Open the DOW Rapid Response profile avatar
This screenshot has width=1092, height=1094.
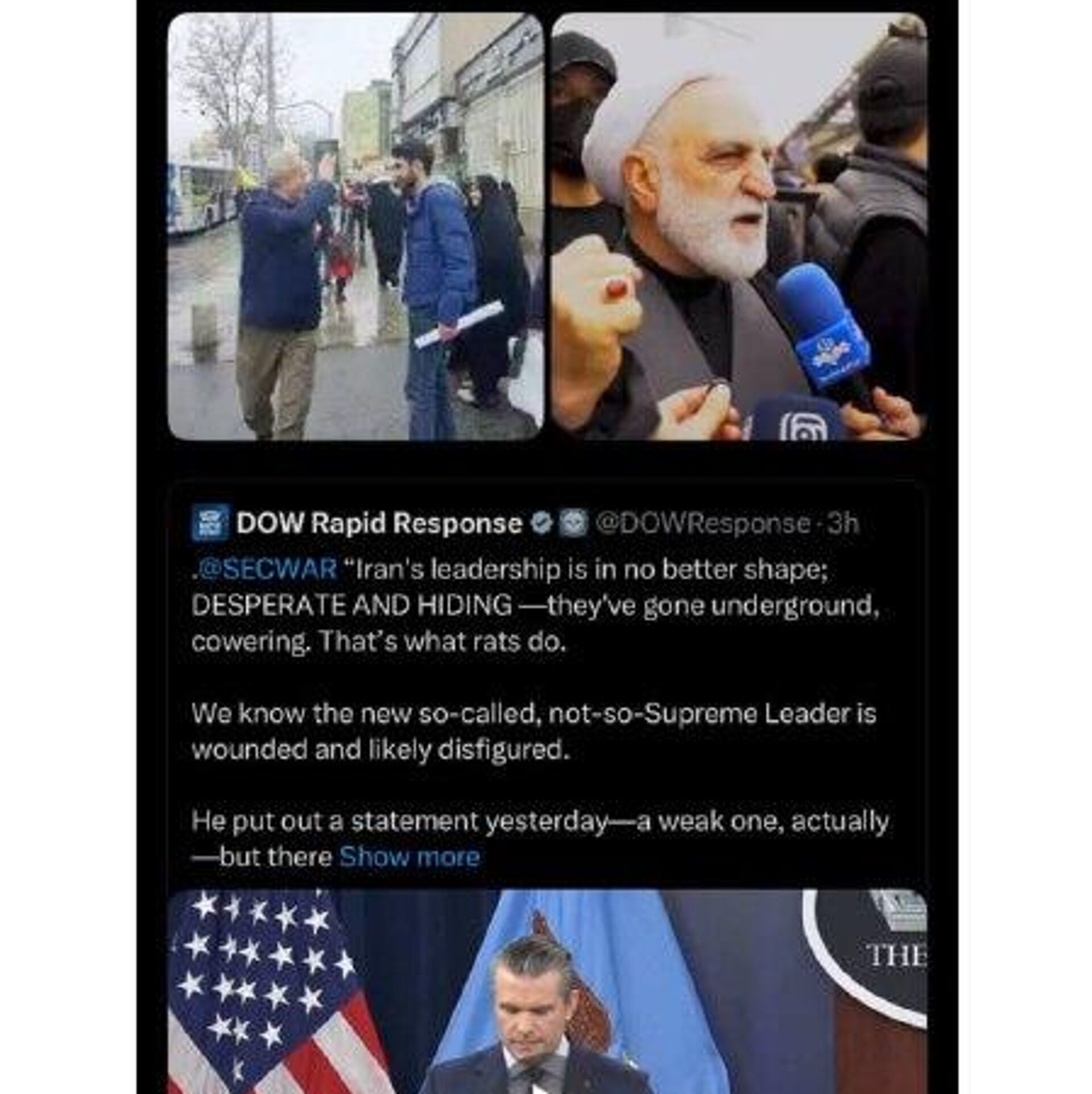[x=210, y=521]
